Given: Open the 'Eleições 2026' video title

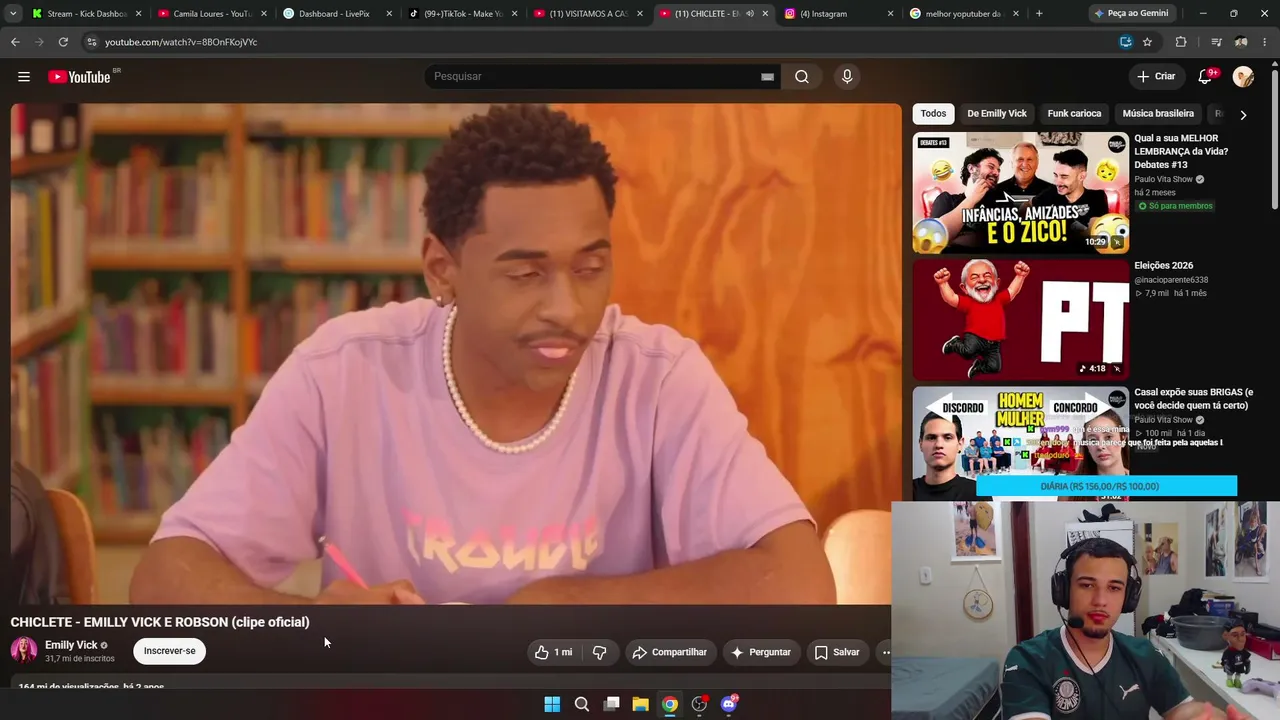Looking at the screenshot, I should (1164, 266).
